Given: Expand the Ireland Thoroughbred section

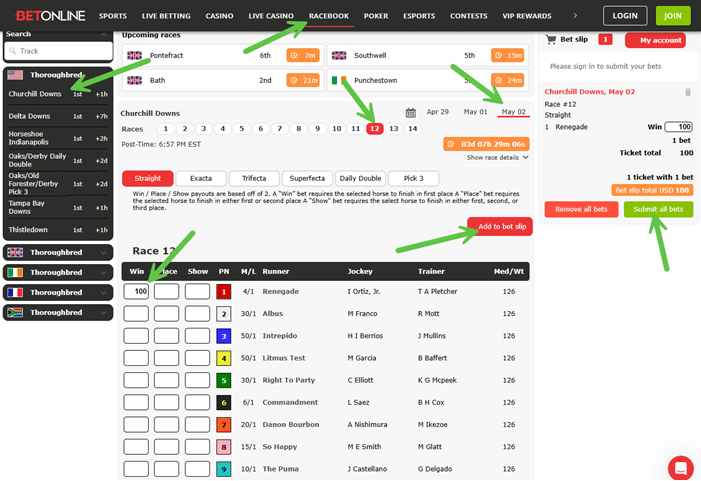Looking at the screenshot, I should [x=58, y=273].
